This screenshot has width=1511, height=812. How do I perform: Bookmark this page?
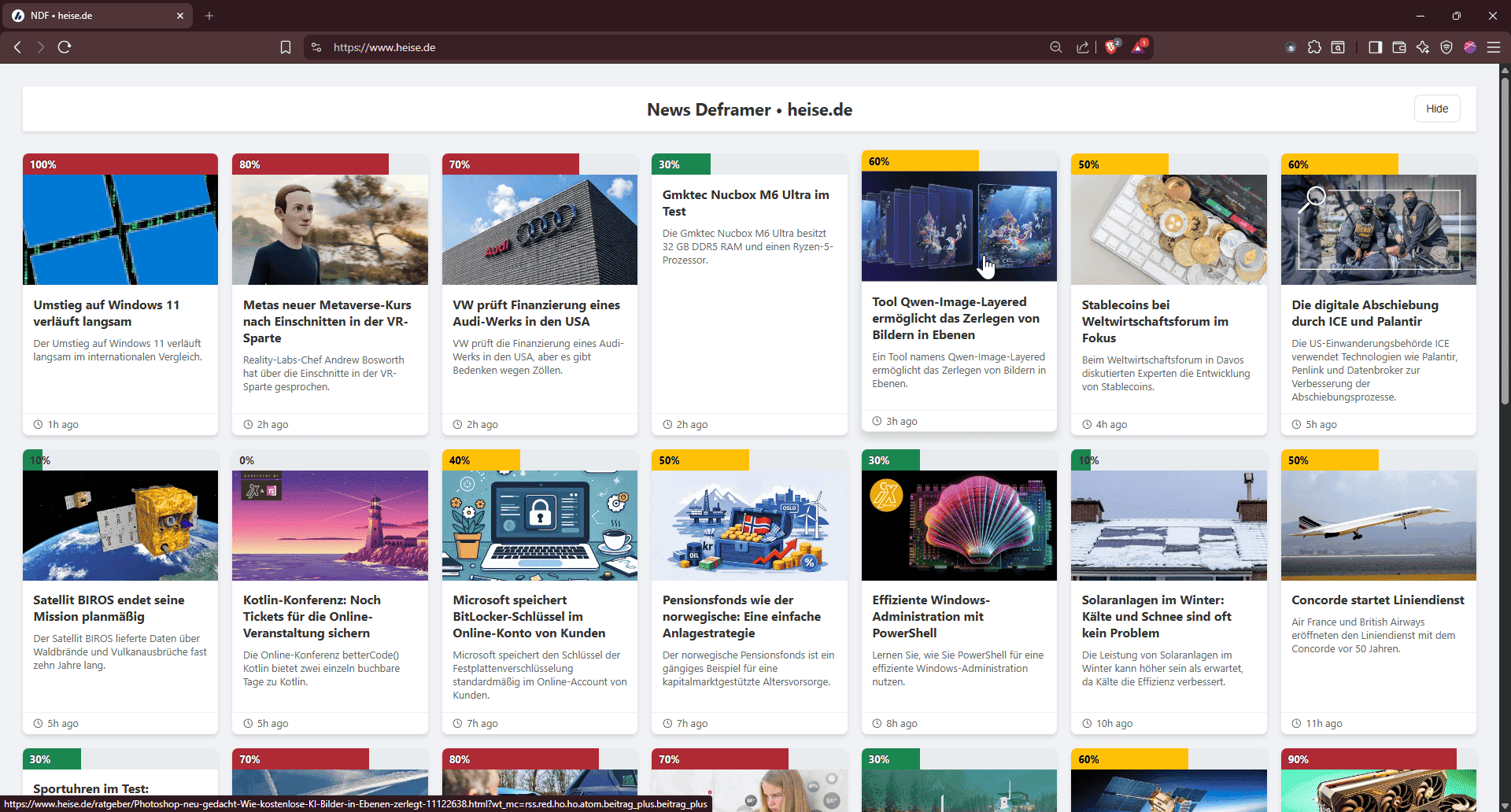(286, 47)
